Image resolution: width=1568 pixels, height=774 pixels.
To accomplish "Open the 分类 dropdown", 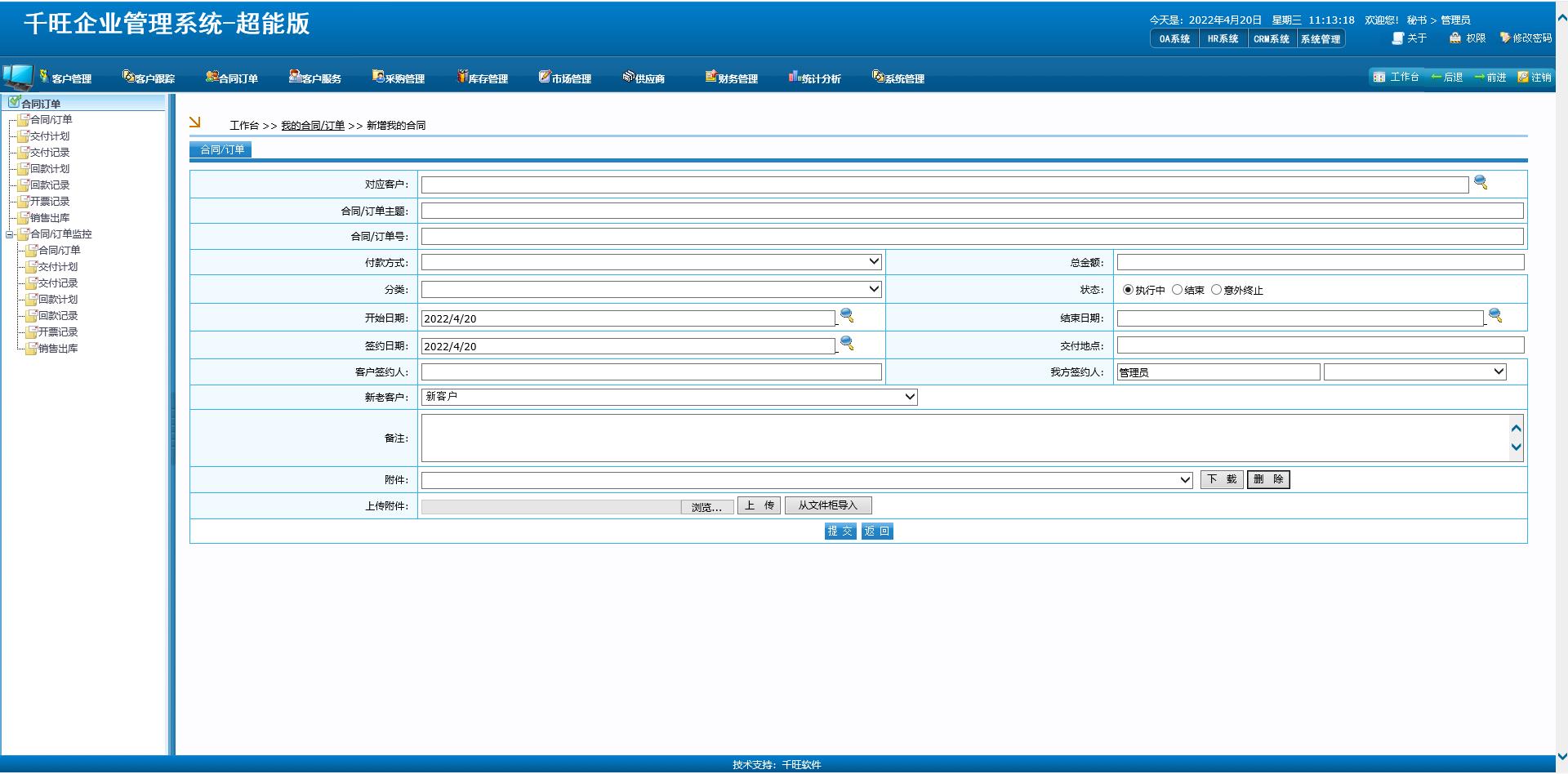I will pos(651,289).
